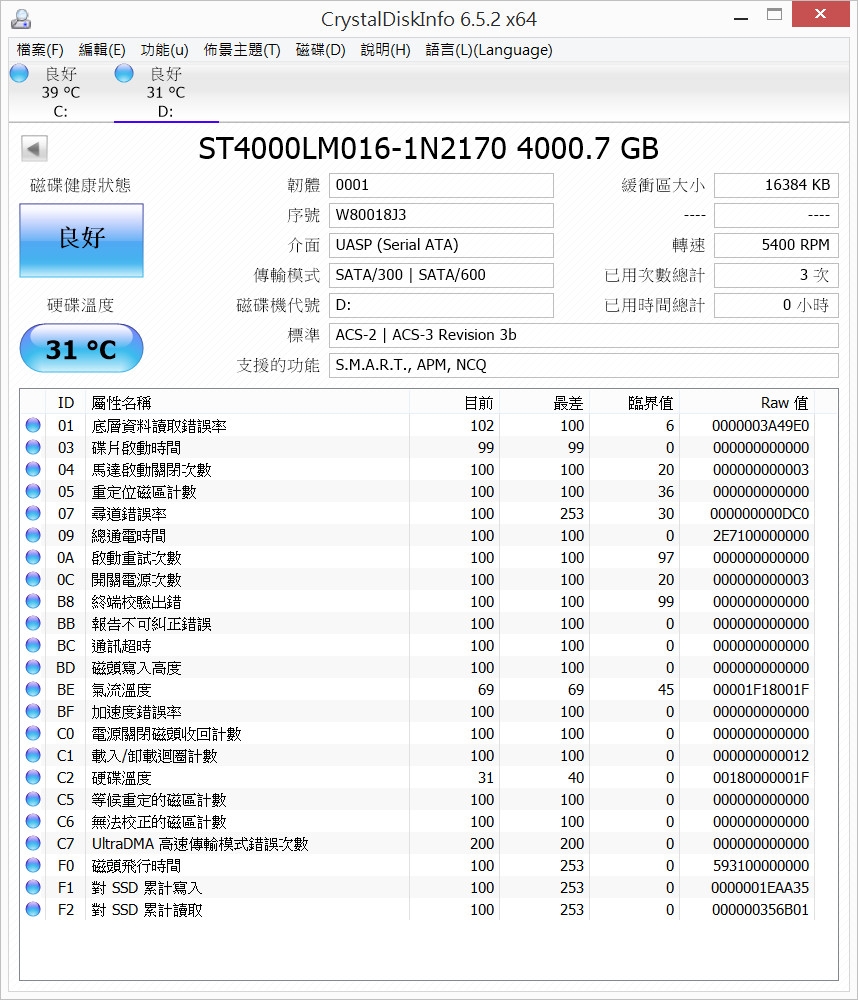Screen dimensions: 858x1000
Task: Open the 檔案(F) menu
Action: [x=40, y=50]
